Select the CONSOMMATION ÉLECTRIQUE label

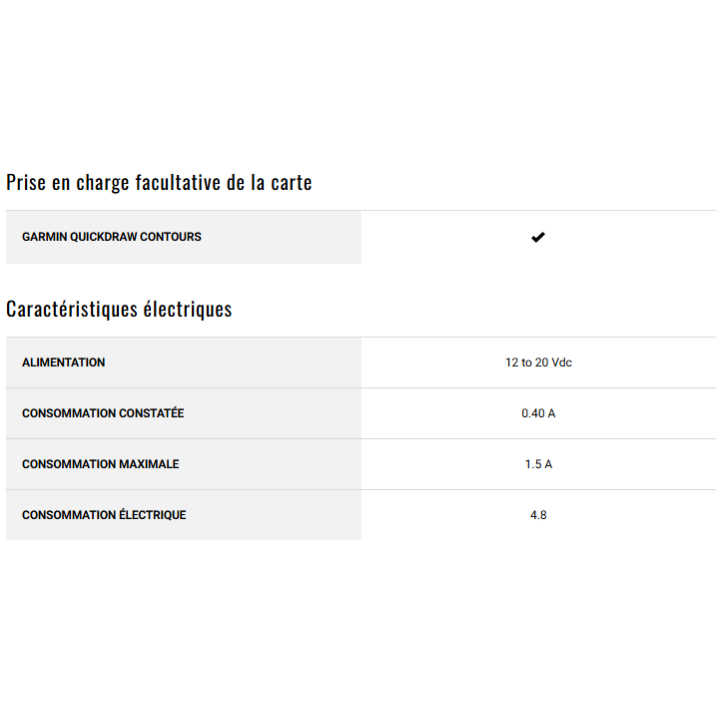point(104,515)
